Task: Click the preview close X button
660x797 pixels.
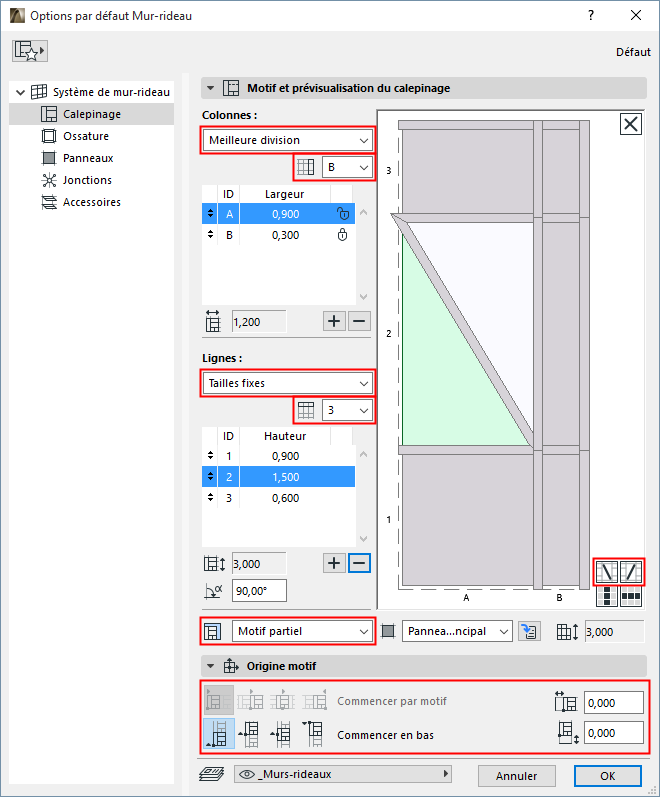Action: point(631,124)
